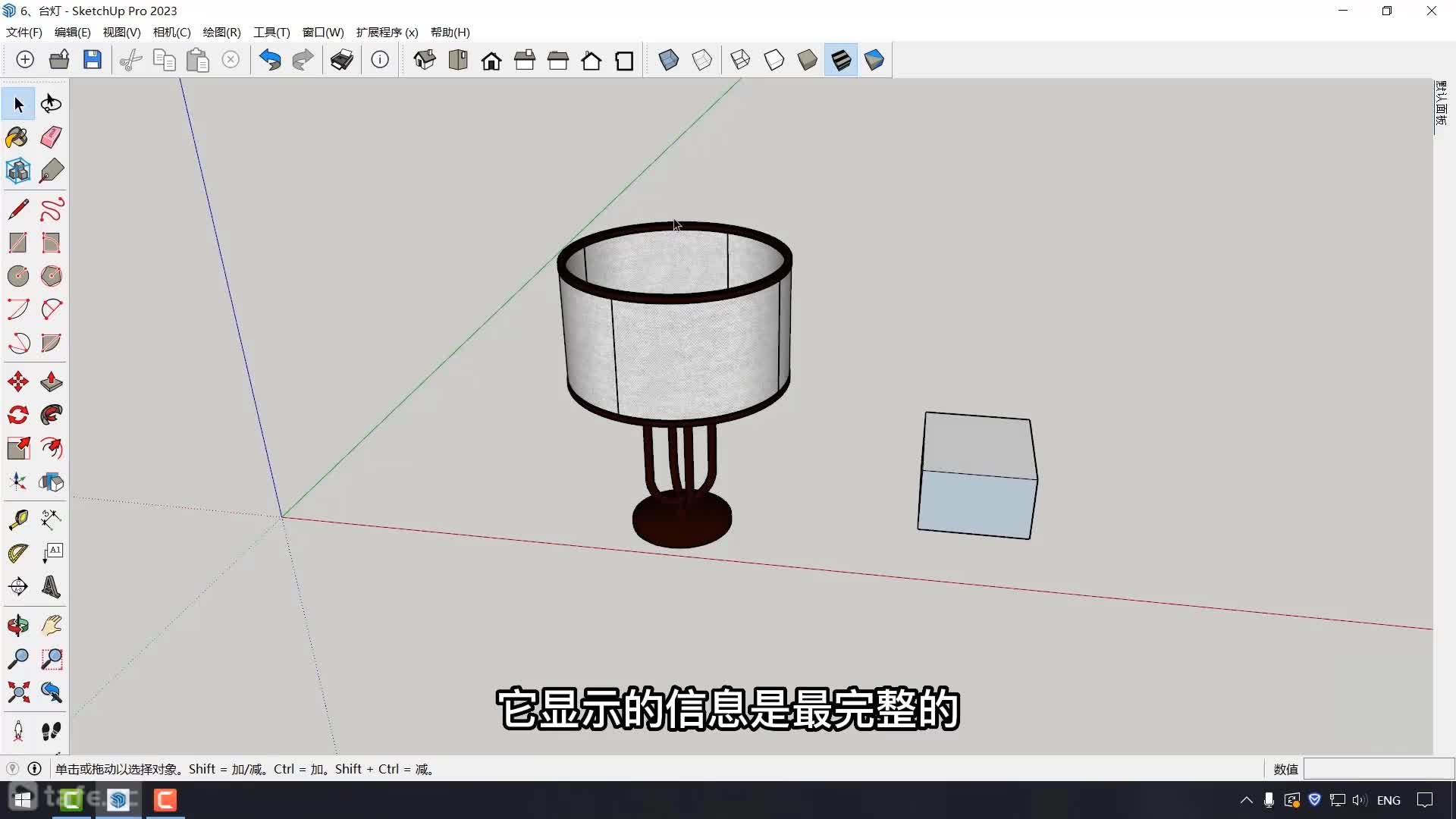Save the model with the disk icon

[x=93, y=60]
